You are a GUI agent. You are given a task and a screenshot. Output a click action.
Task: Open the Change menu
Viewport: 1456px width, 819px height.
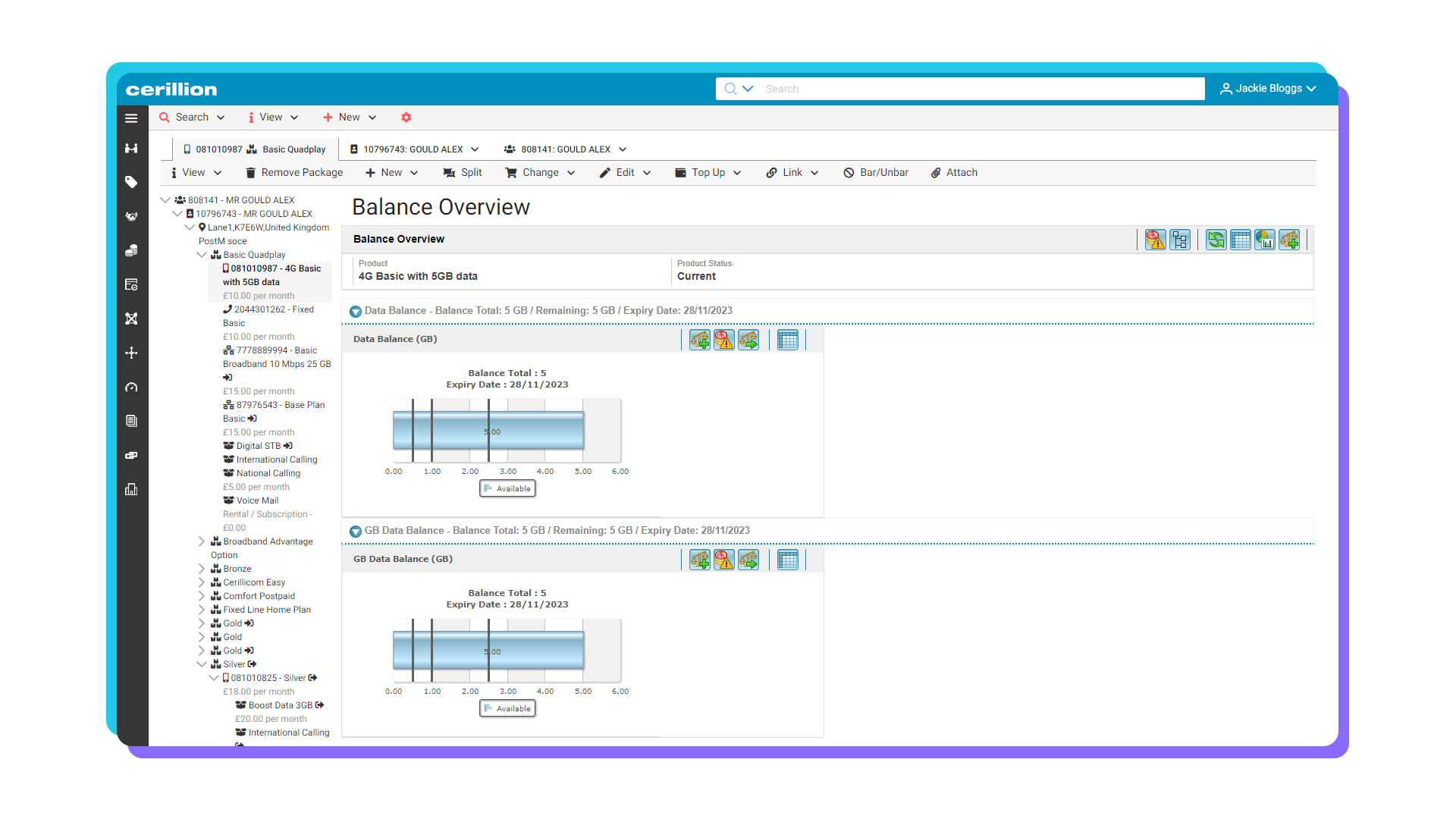pos(539,172)
